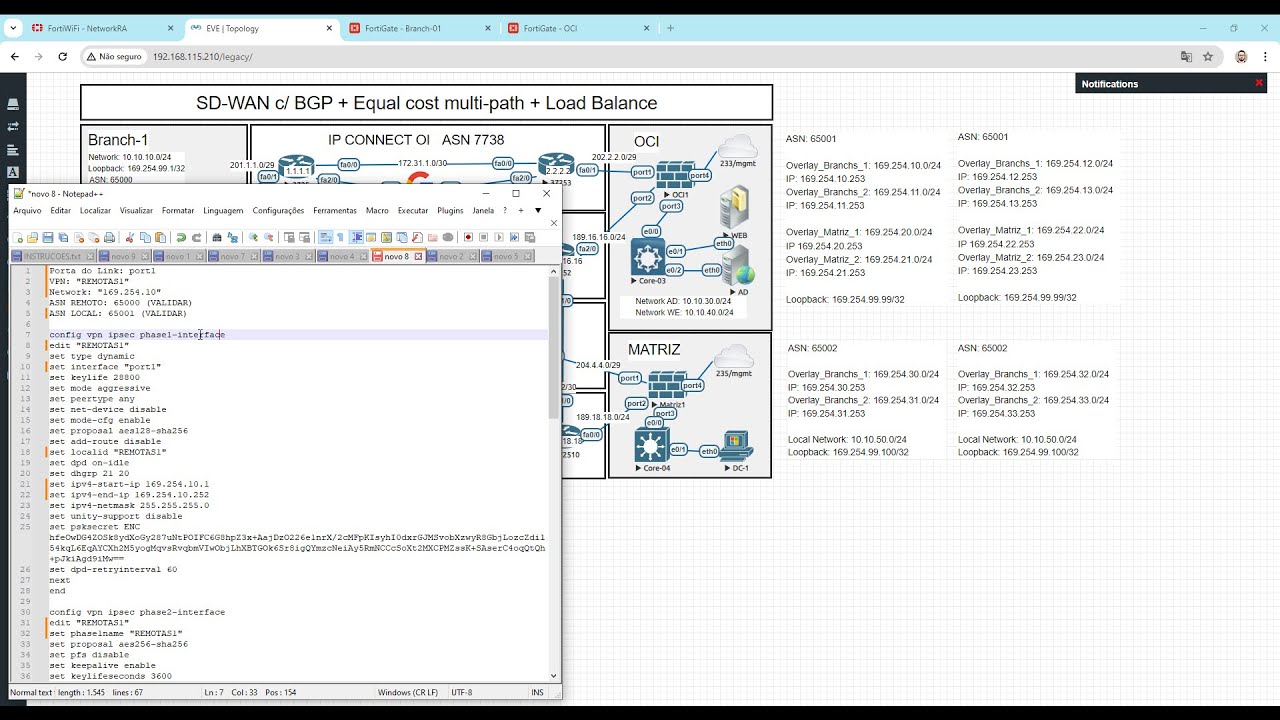1280x720 pixels.
Task: Click the Save icon in Notepad++ toolbar
Action: [48, 238]
